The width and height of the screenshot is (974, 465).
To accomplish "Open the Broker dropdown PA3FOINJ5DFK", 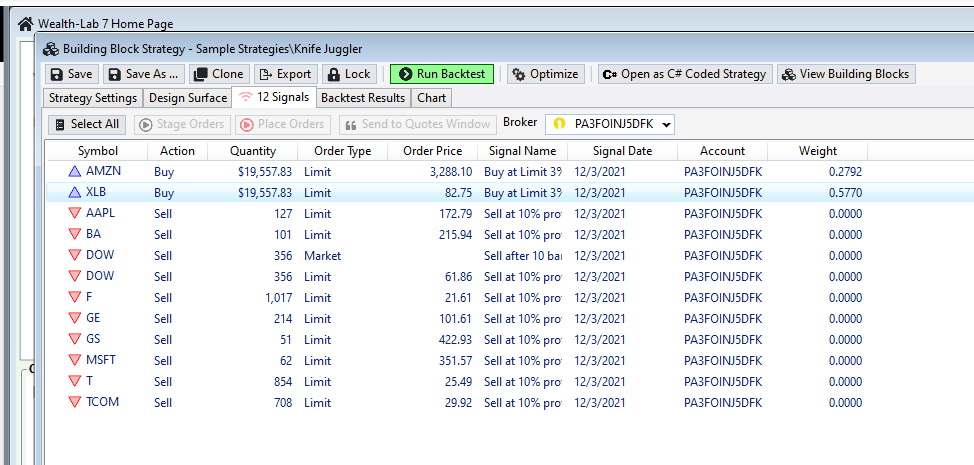I will (610, 124).
